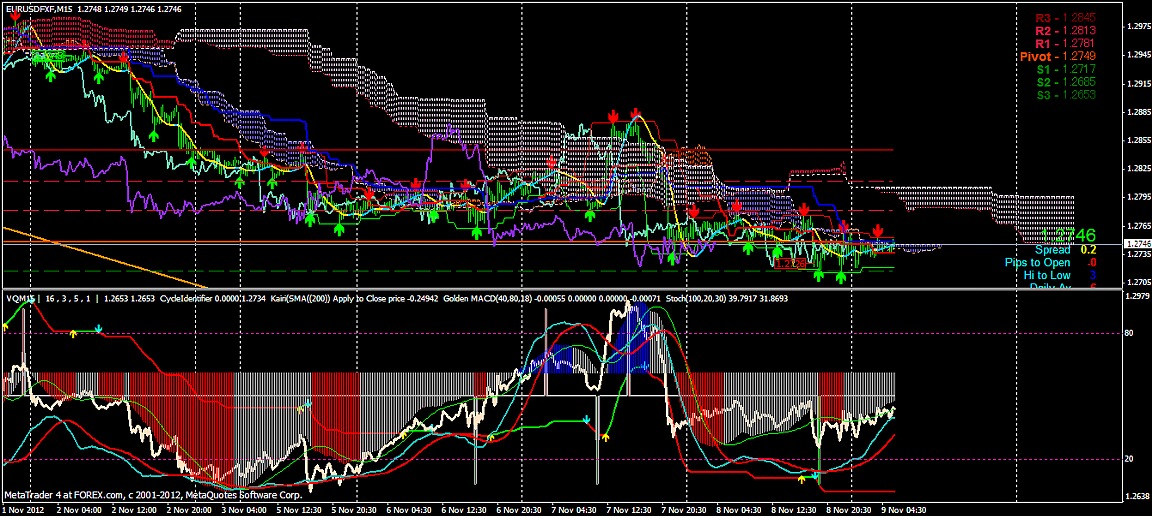Viewport: 1152px width, 516px height.
Task: Click the red 1.2726 price tag on the chart
Action: tap(790, 263)
